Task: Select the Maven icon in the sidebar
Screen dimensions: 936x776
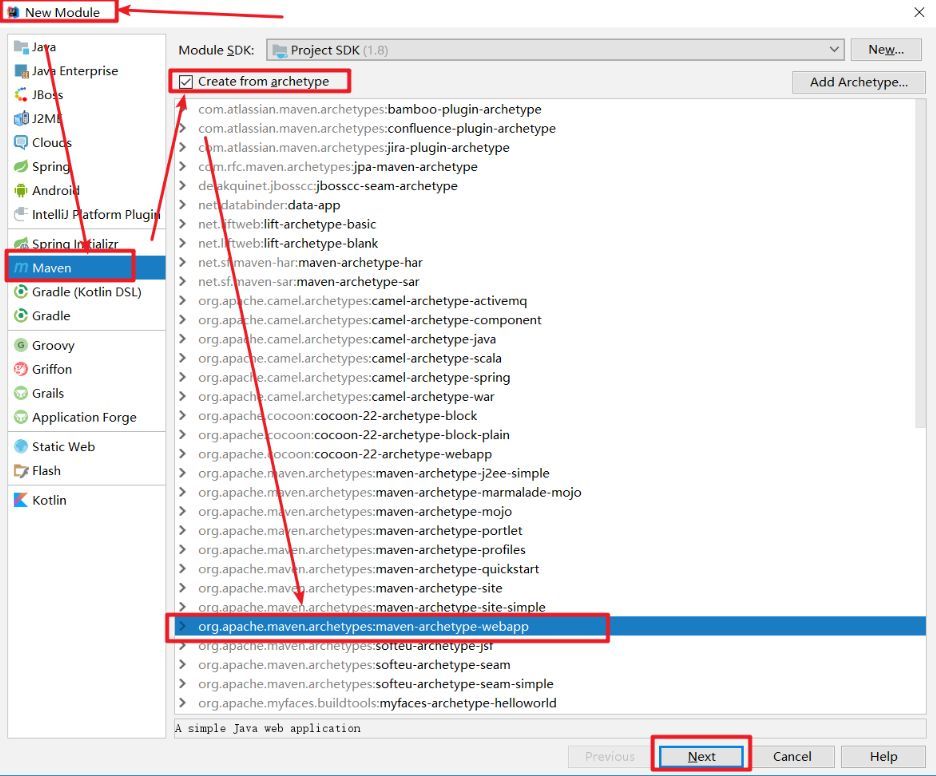Action: click(21, 268)
